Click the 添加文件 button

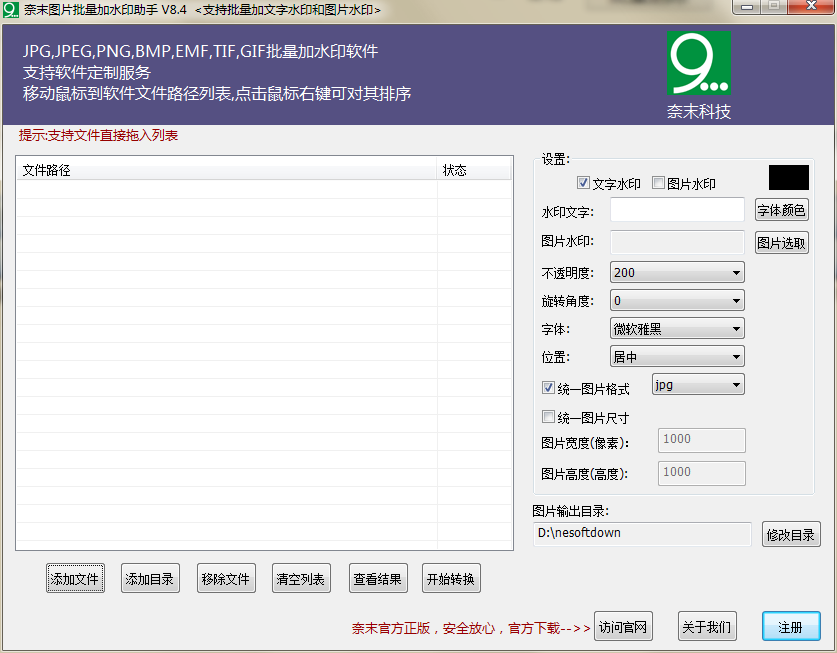coord(75,577)
